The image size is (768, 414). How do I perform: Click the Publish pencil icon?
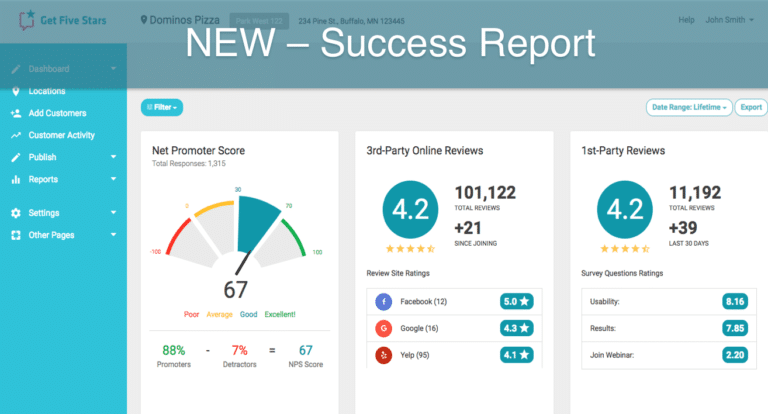coord(16,157)
